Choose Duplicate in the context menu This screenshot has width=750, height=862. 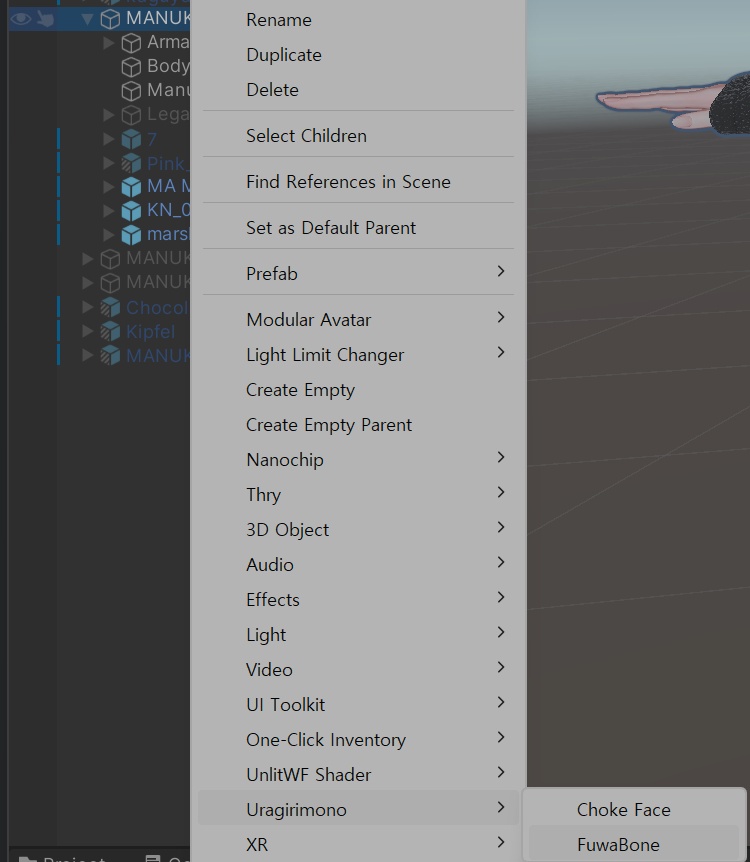[357, 55]
